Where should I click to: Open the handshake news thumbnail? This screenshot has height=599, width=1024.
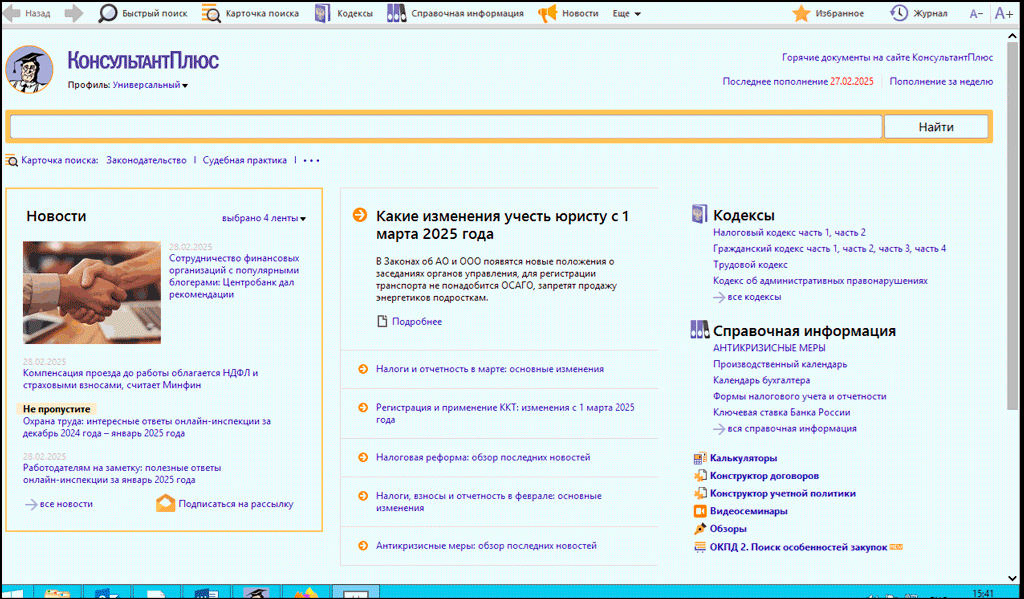92,293
